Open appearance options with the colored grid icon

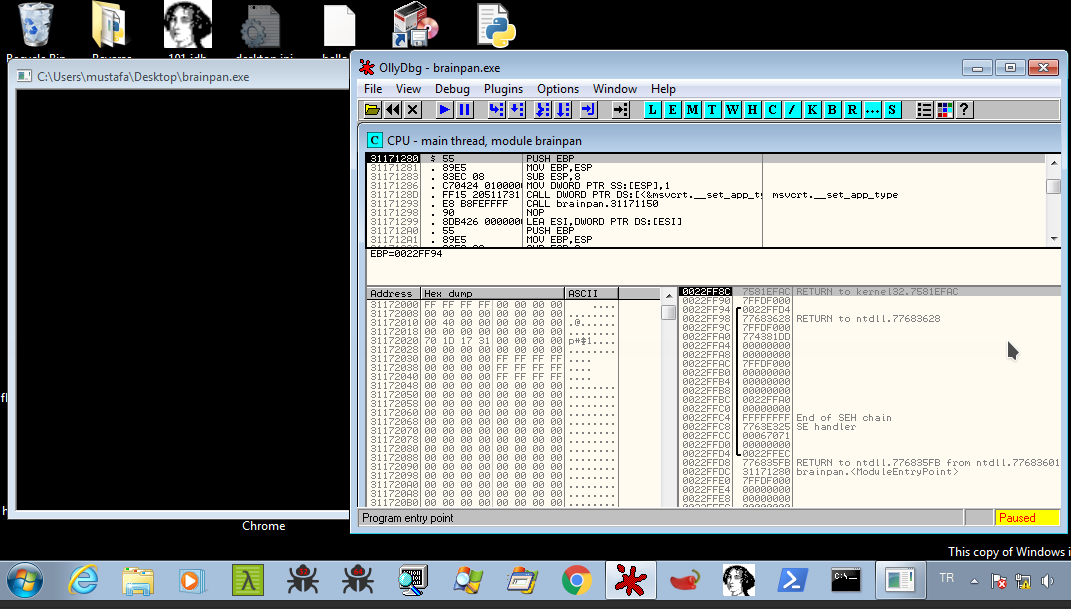pyautogui.click(x=945, y=110)
